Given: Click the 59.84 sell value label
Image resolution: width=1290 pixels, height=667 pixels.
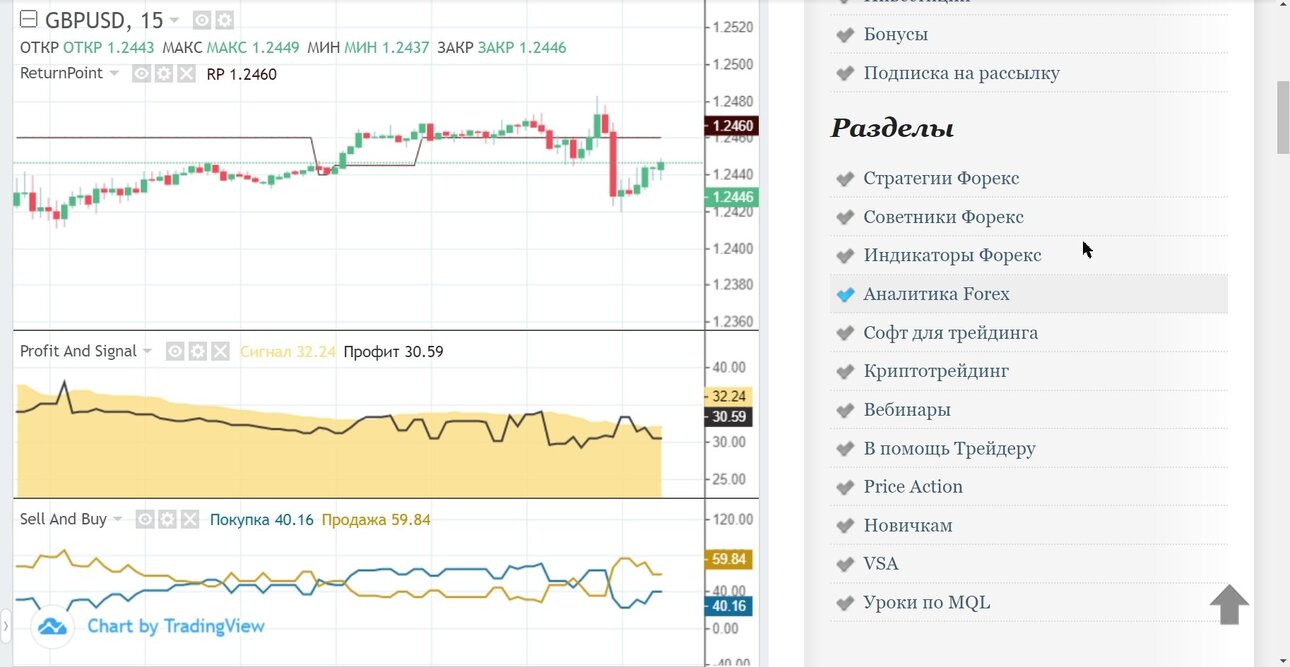Looking at the screenshot, I should click(730, 560).
